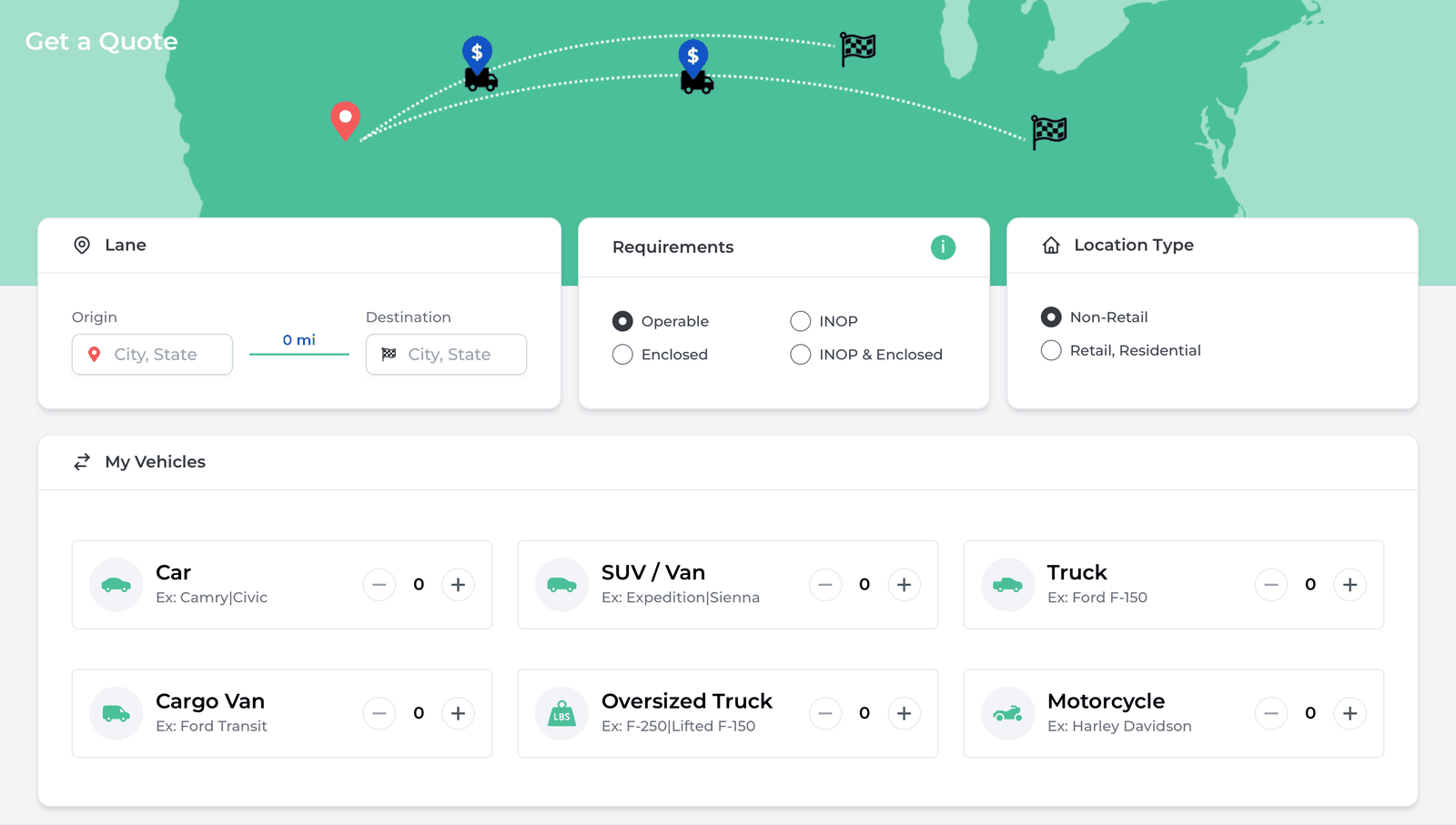Choose INOP & Enclosed requirement

point(801,355)
